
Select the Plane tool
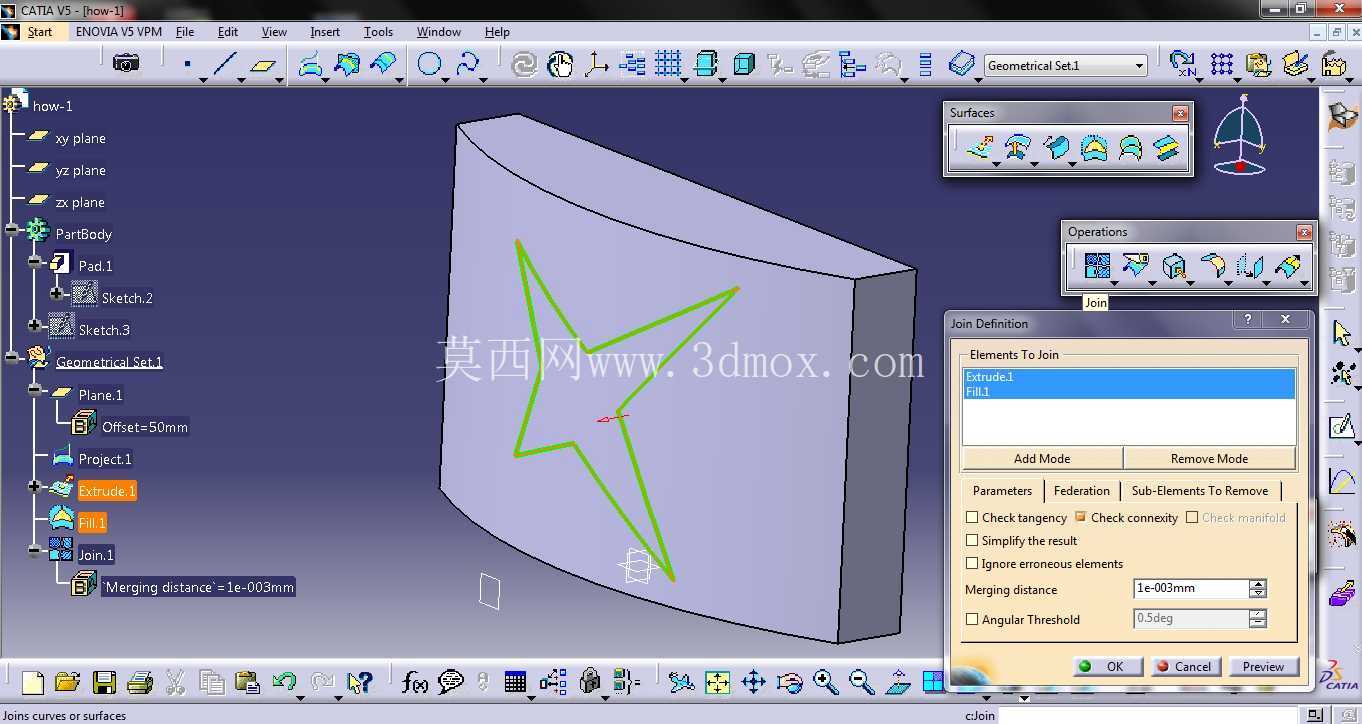coord(263,65)
